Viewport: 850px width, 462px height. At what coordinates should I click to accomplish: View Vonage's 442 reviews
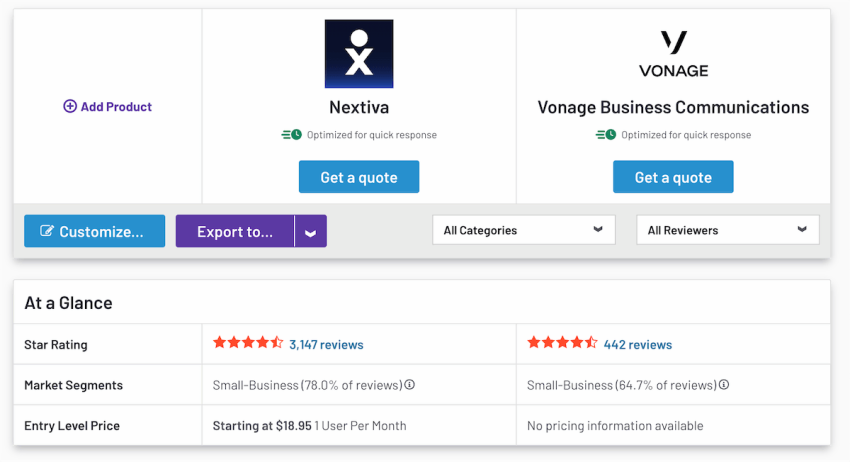click(638, 344)
